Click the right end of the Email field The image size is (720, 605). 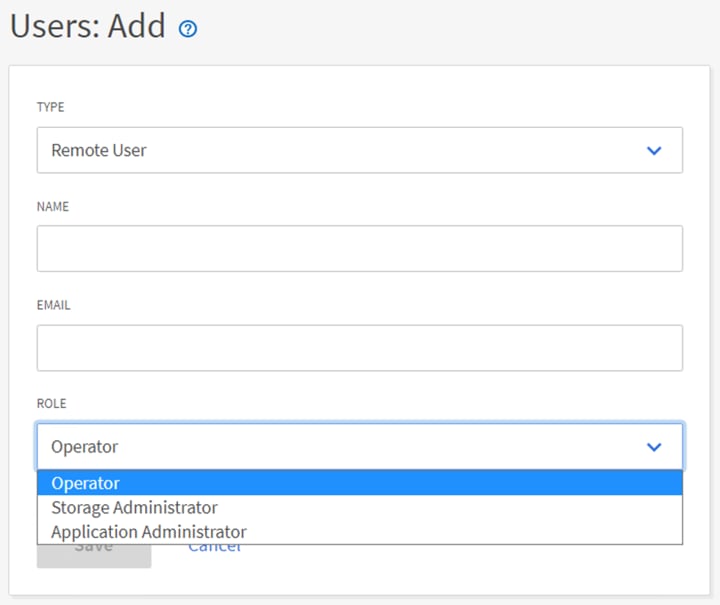click(660, 348)
